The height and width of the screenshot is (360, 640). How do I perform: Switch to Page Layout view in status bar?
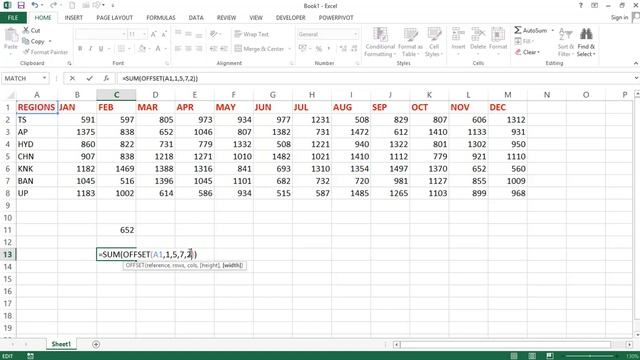click(532, 356)
